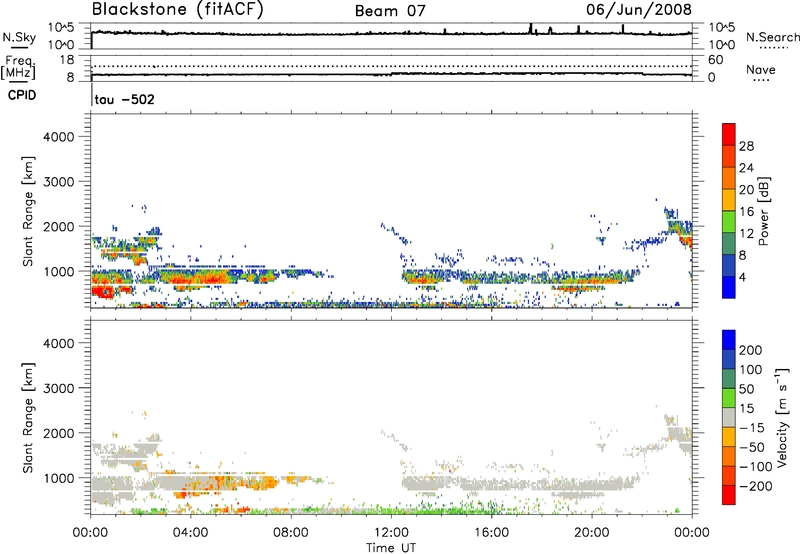The height and width of the screenshot is (554, 800).
Task: Click the 'Freq. [MHz]' axis label
Action: pyautogui.click(x=18, y=67)
